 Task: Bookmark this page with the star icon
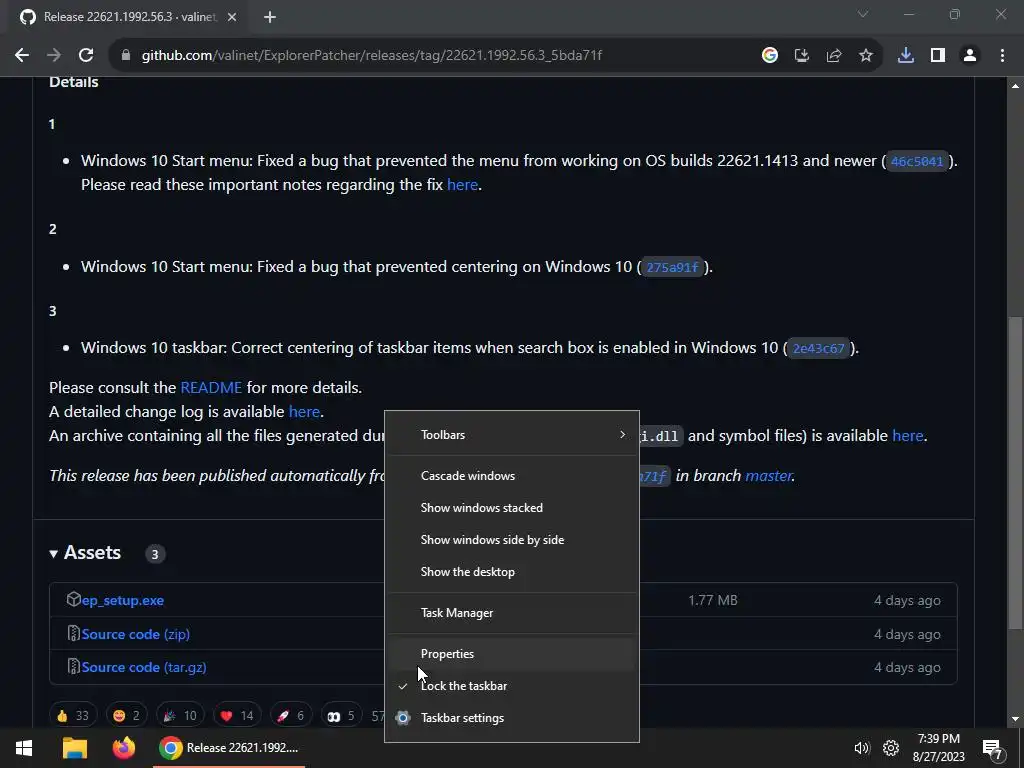point(866,56)
